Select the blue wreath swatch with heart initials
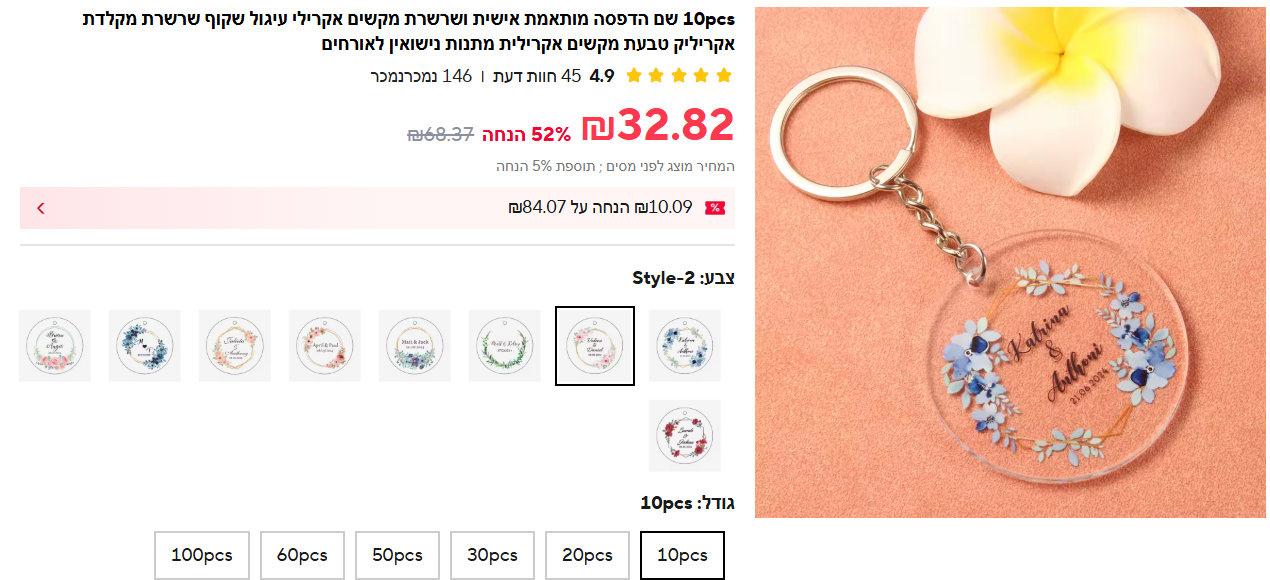Viewport: 1270px width, 580px height. point(145,346)
